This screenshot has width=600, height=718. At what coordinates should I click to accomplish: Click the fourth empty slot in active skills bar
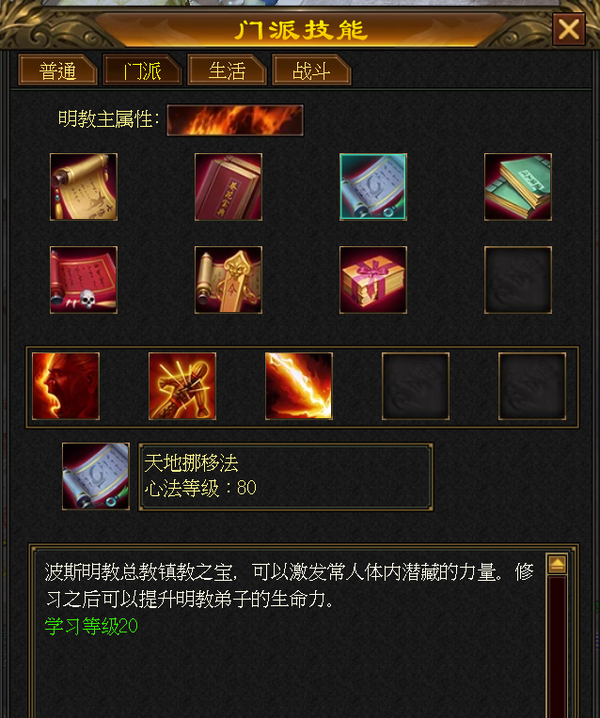(416, 386)
